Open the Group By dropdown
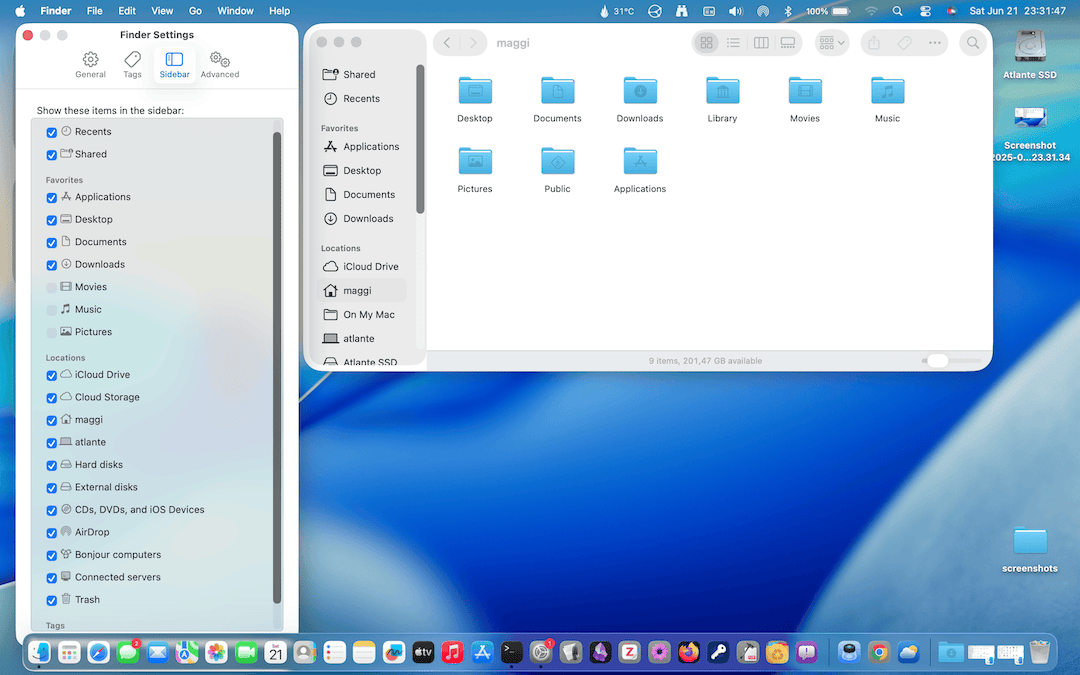This screenshot has height=675, width=1080. tap(831, 43)
